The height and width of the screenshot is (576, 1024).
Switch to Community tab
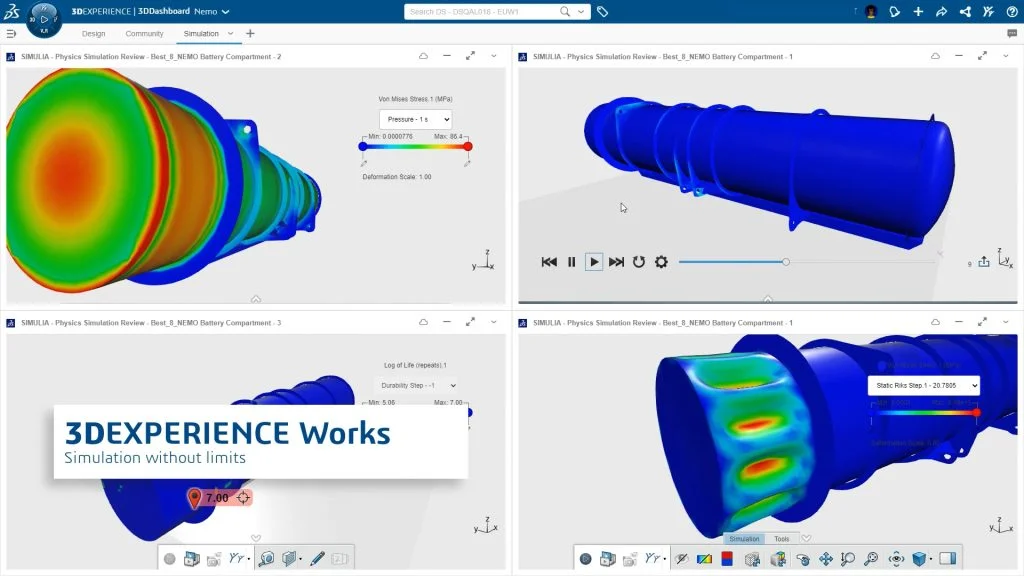pos(144,33)
